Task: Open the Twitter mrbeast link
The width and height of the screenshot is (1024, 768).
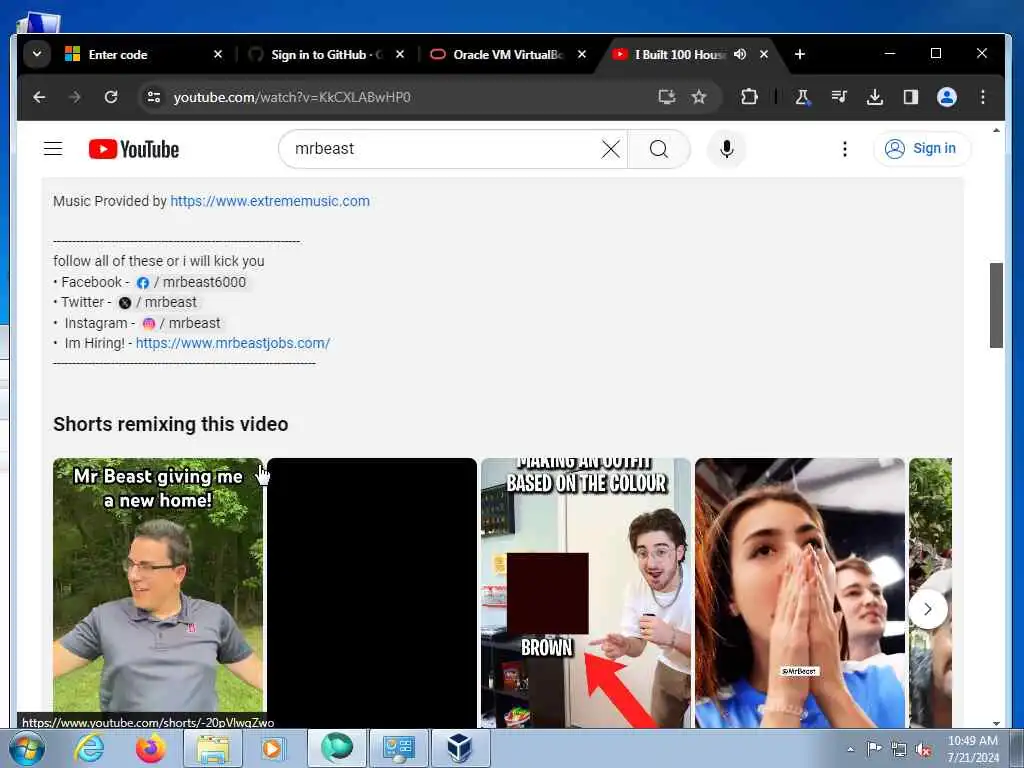Action: (157, 302)
